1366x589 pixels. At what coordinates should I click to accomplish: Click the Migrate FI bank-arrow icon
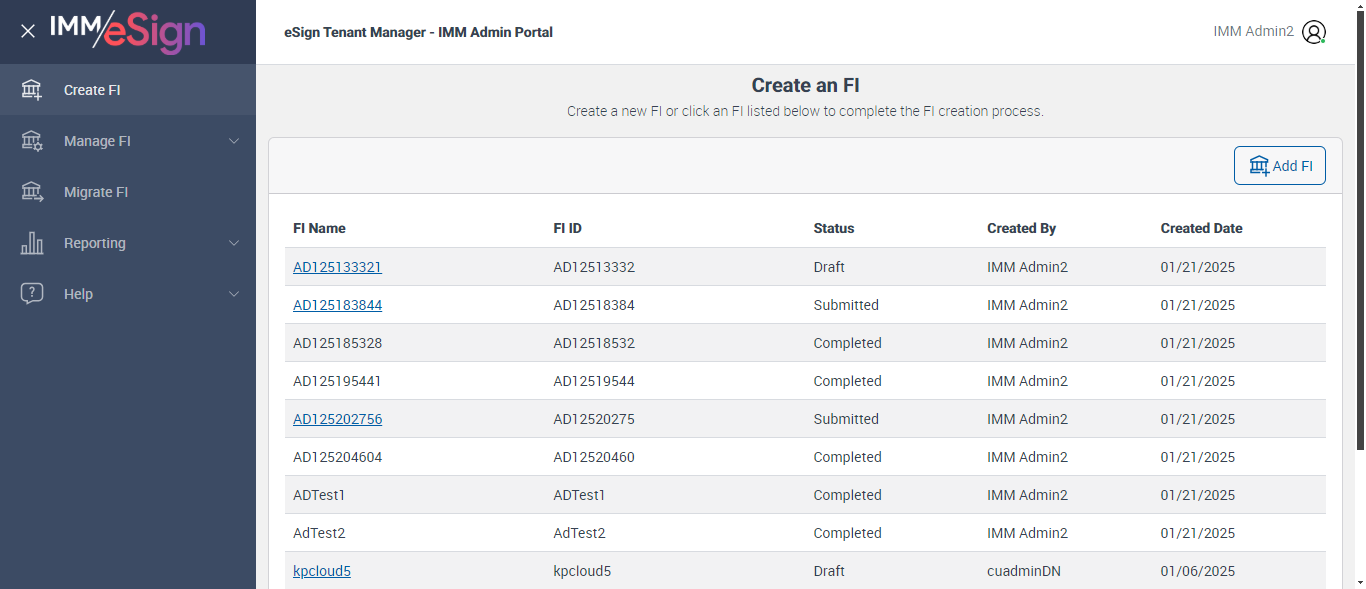pyautogui.click(x=32, y=192)
